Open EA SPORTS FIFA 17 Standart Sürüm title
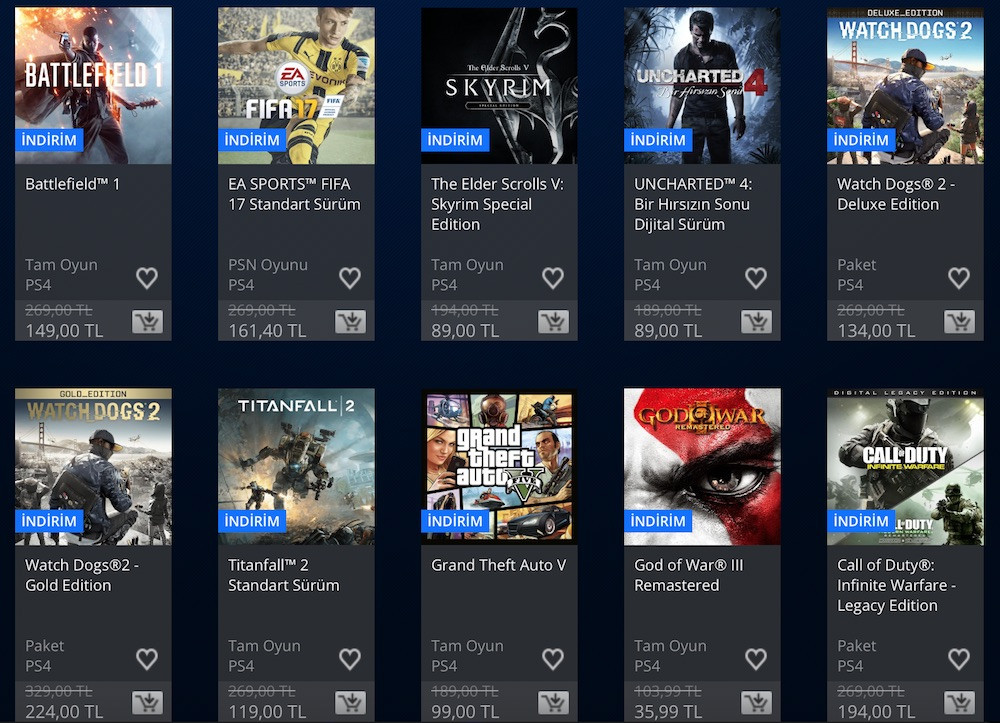1000x723 pixels. [x=294, y=194]
